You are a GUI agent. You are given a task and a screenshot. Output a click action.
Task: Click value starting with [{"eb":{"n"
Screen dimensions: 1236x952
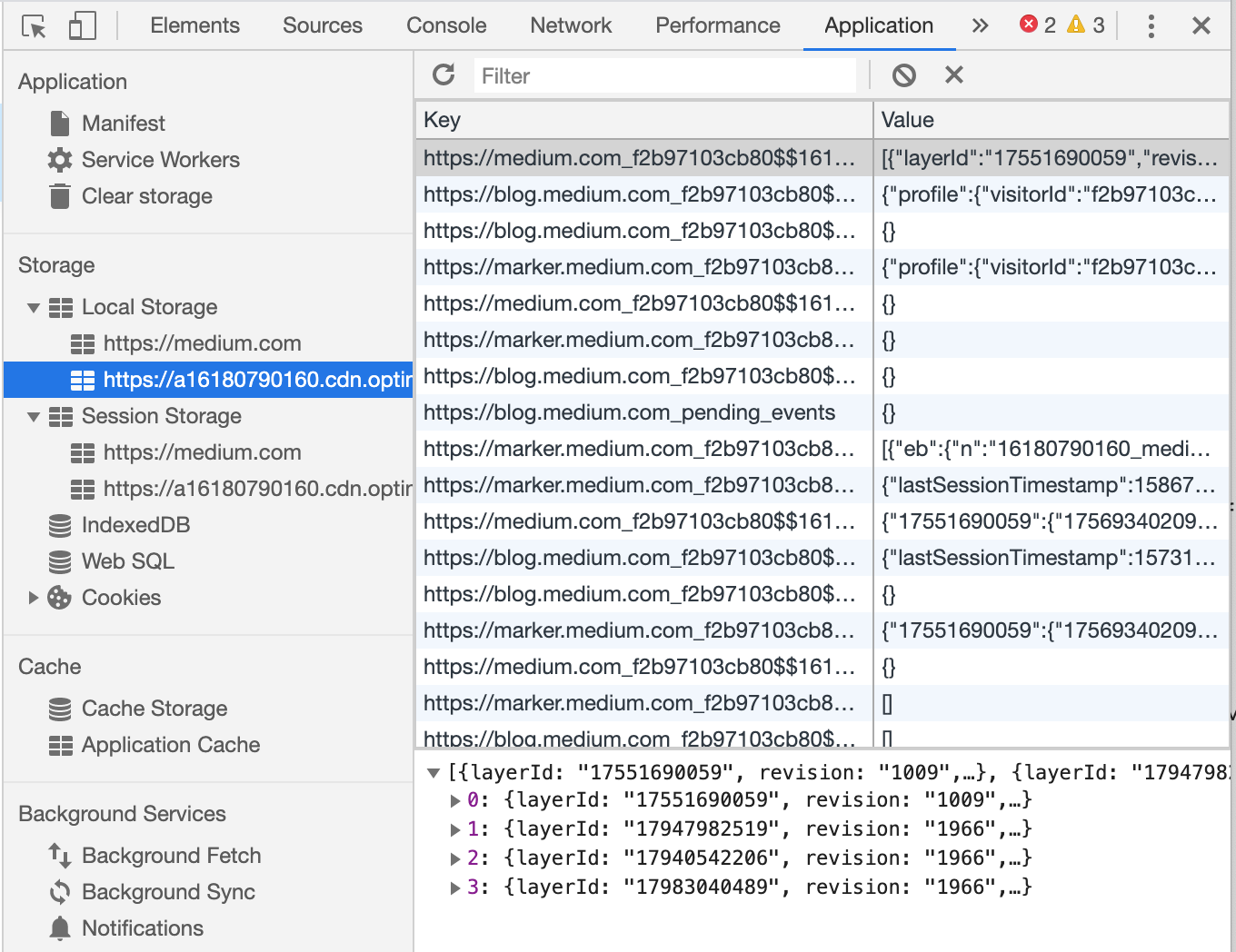click(1052, 449)
